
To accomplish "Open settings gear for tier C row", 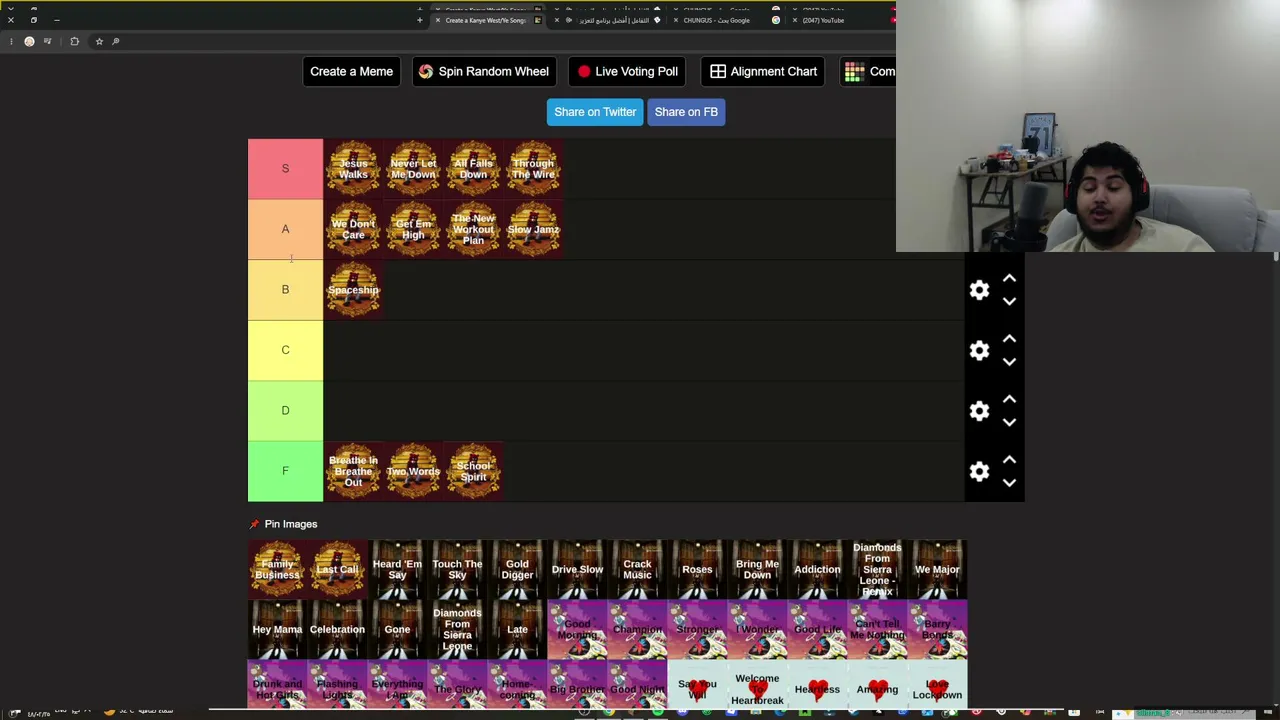I will coord(979,350).
